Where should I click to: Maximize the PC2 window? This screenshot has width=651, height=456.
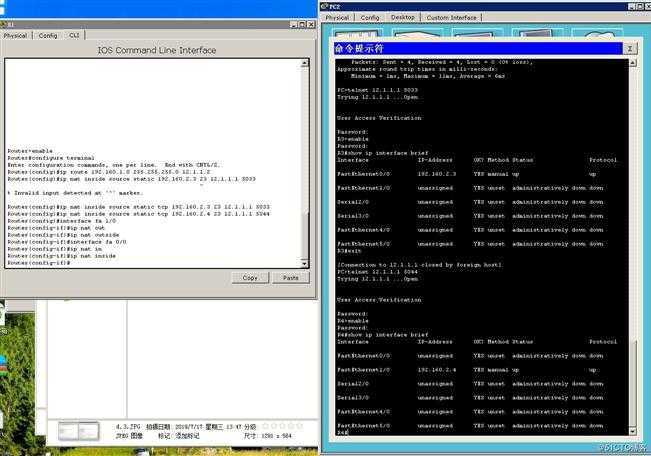(x=639, y=7)
